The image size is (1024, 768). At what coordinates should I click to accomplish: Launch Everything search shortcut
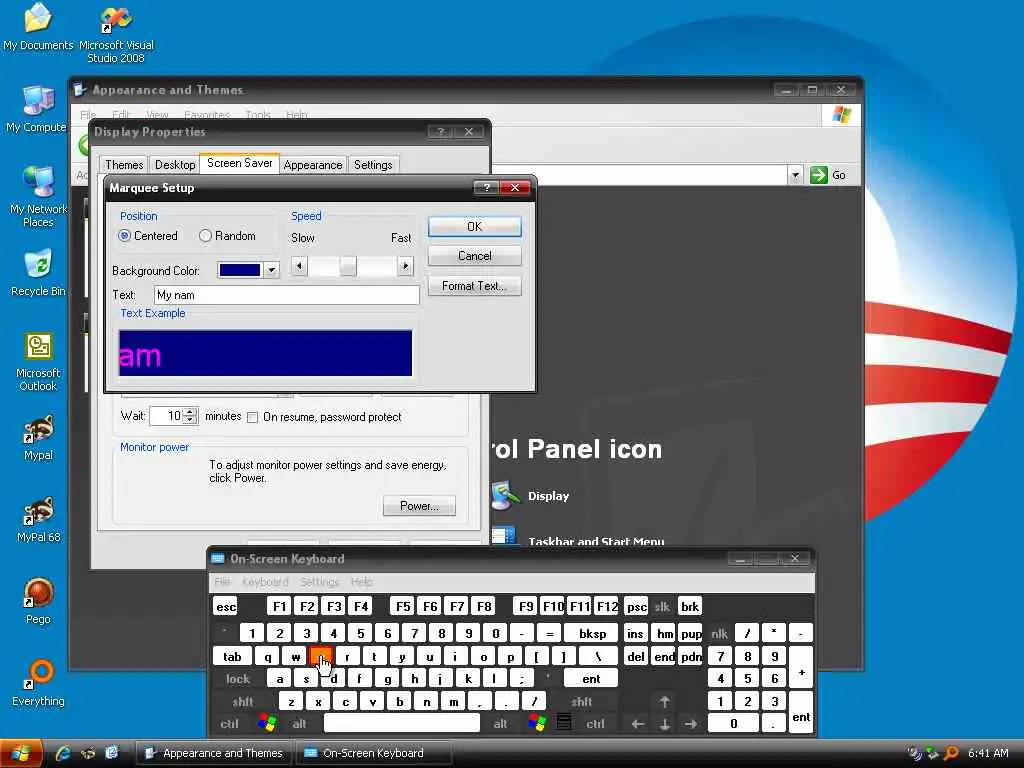coord(38,684)
